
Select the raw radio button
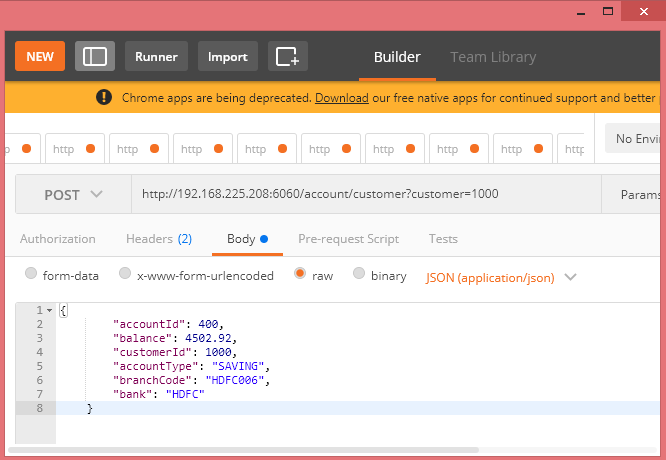300,273
